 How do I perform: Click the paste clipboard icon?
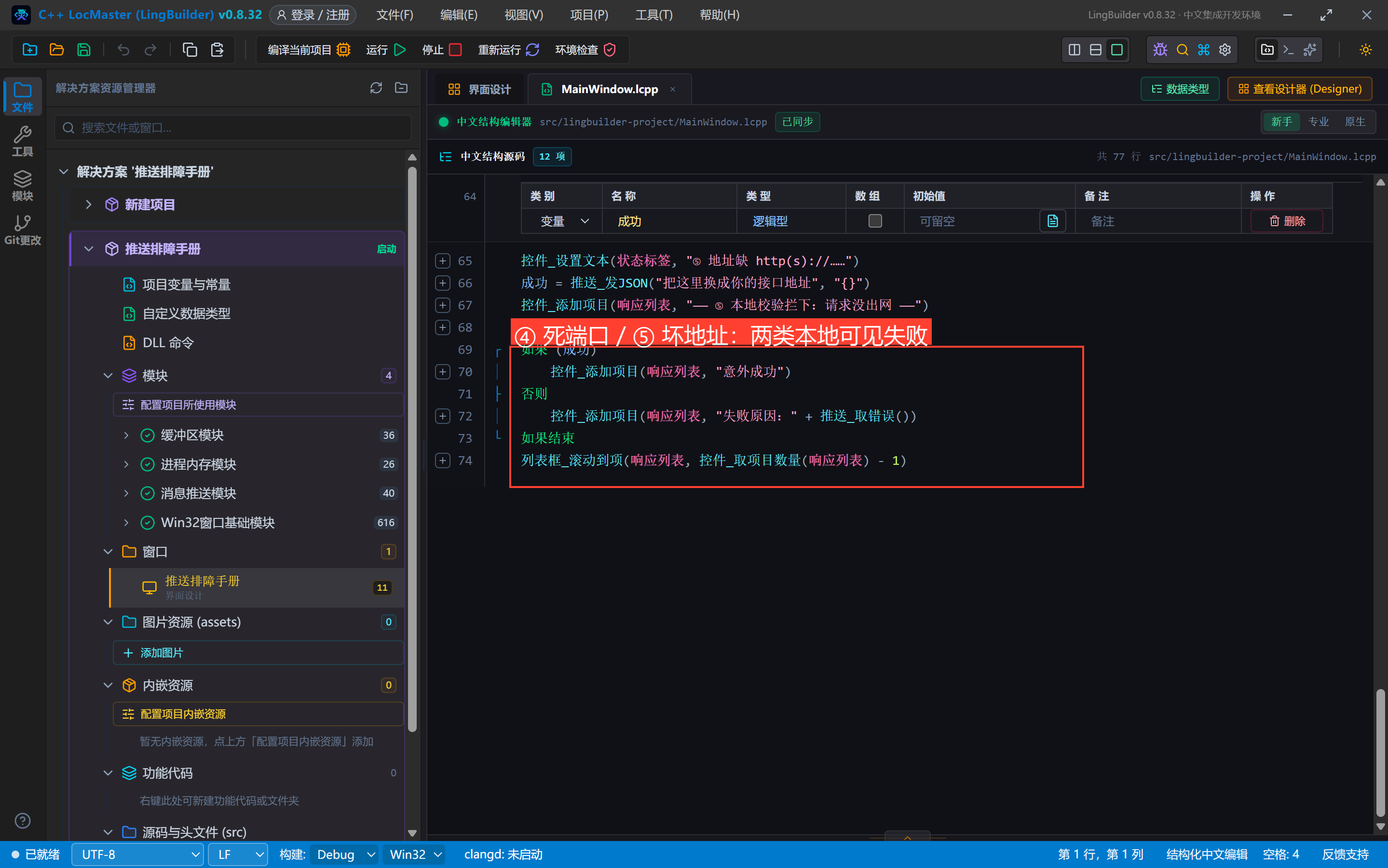pos(217,50)
